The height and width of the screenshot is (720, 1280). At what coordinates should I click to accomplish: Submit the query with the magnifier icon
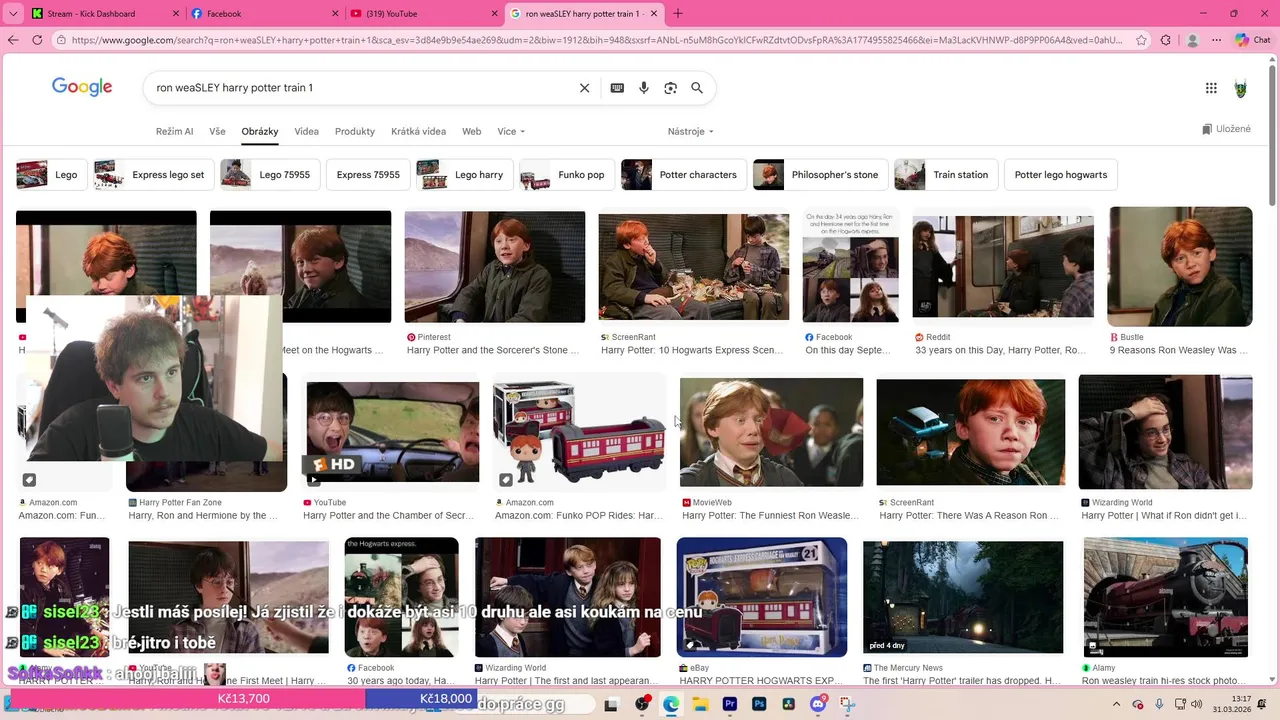697,88
